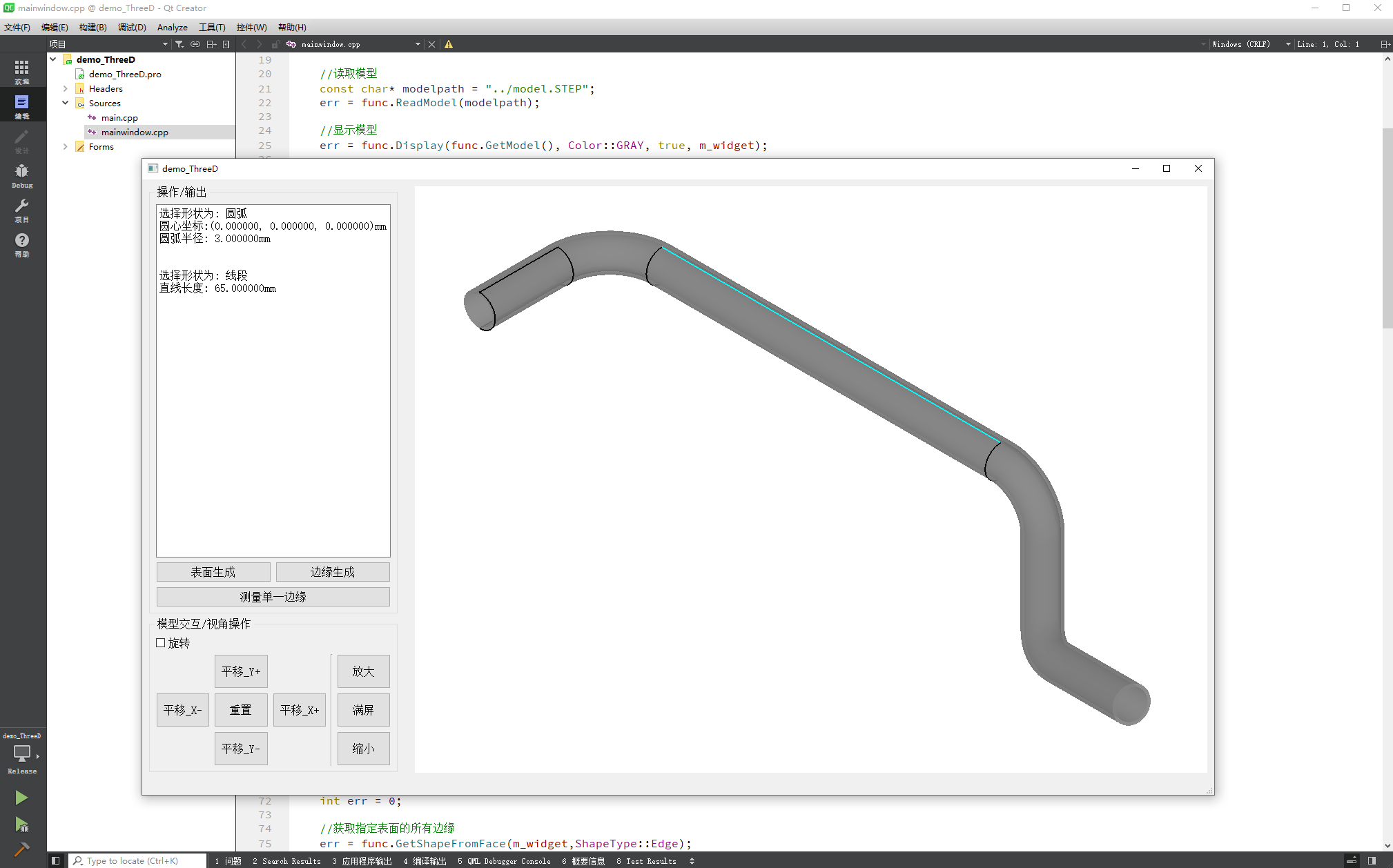
Task: Open the output panes selector arrows
Action: click(692, 860)
